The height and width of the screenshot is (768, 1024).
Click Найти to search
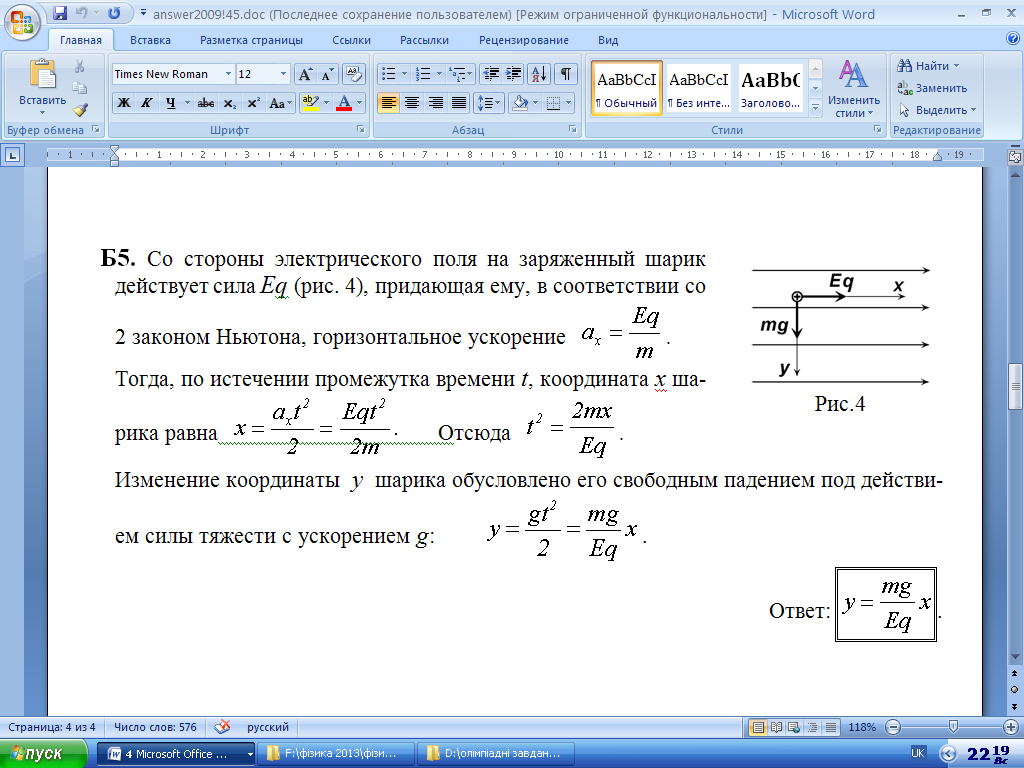pos(927,66)
